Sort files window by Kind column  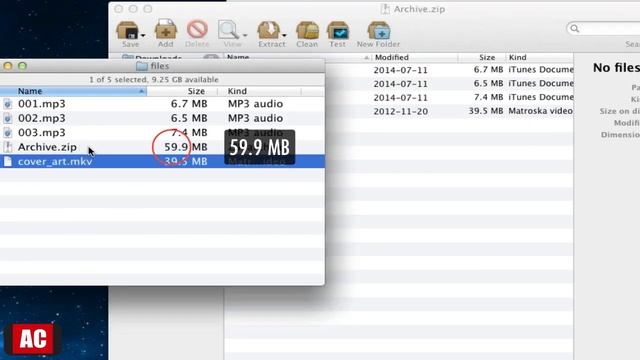coord(260,91)
